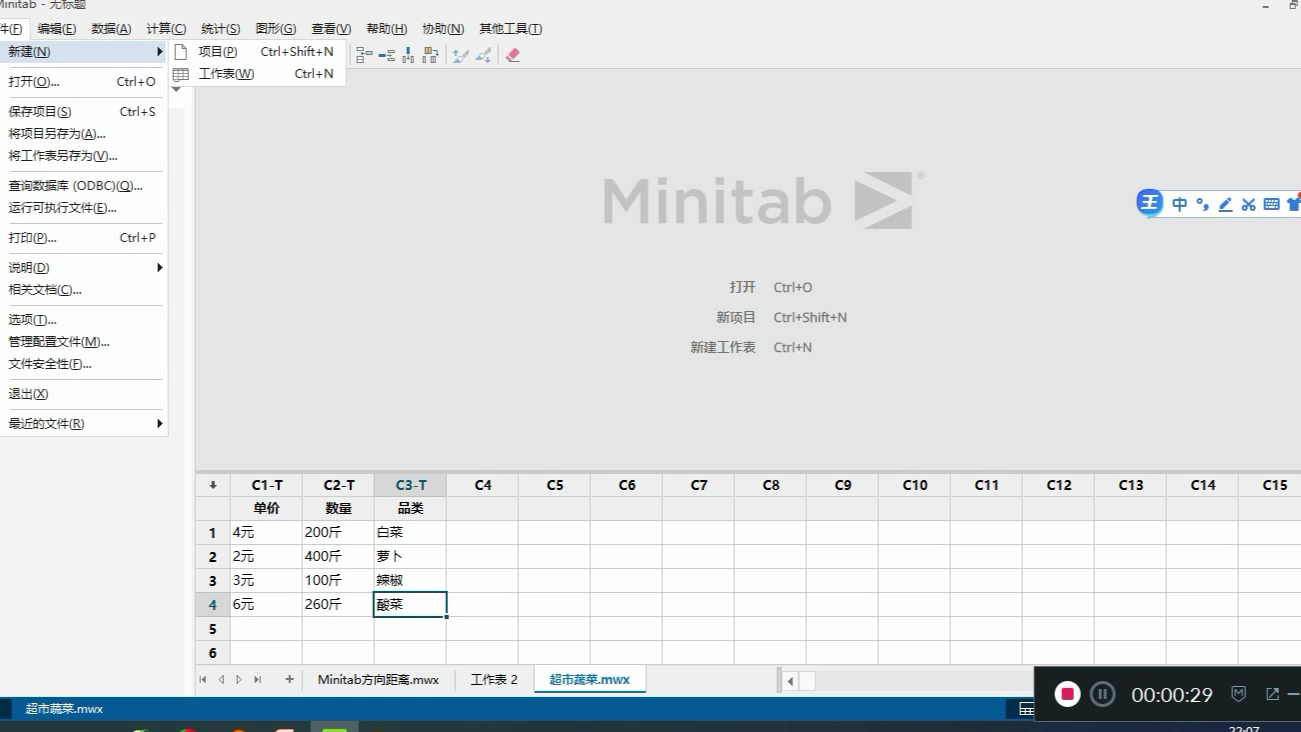Choose 工作表(W) in the new submenu
The image size is (1301, 732).
[x=258, y=74]
